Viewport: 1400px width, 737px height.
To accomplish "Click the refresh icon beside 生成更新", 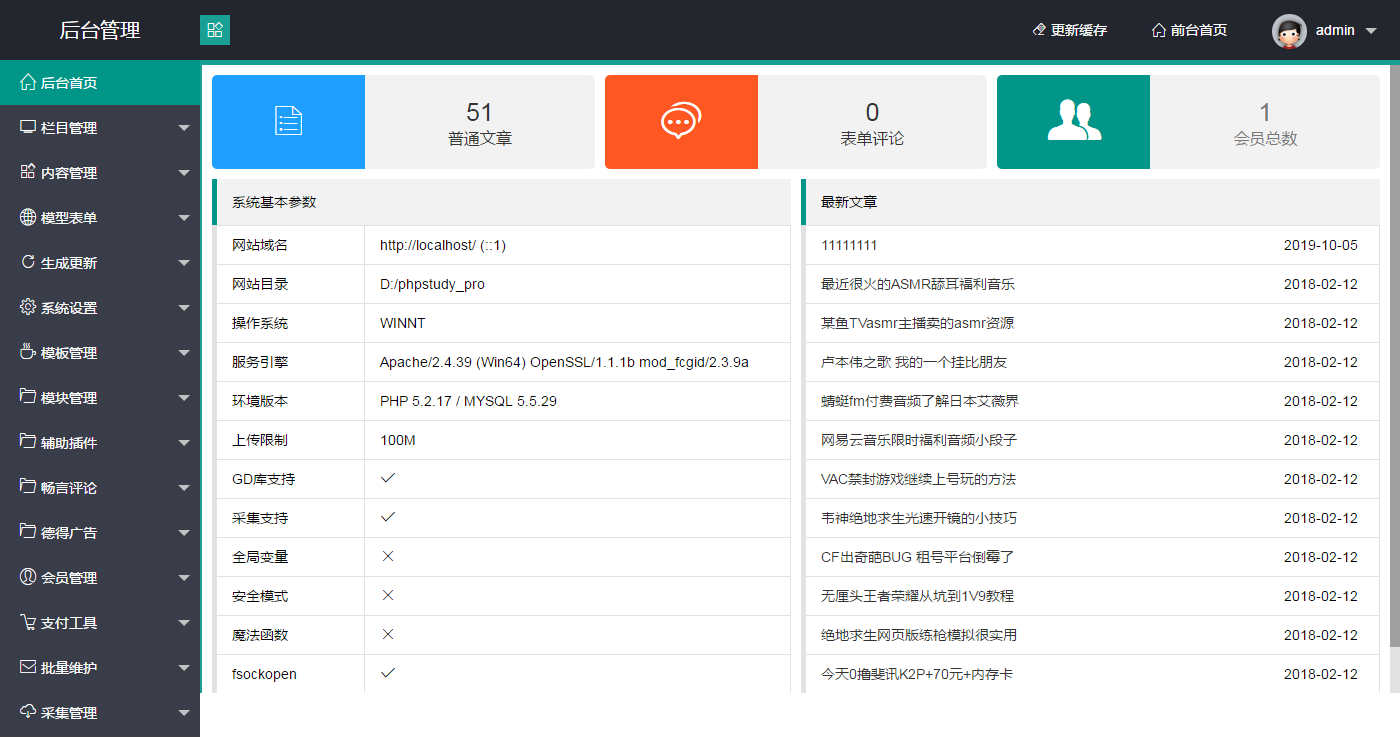I will tap(28, 262).
